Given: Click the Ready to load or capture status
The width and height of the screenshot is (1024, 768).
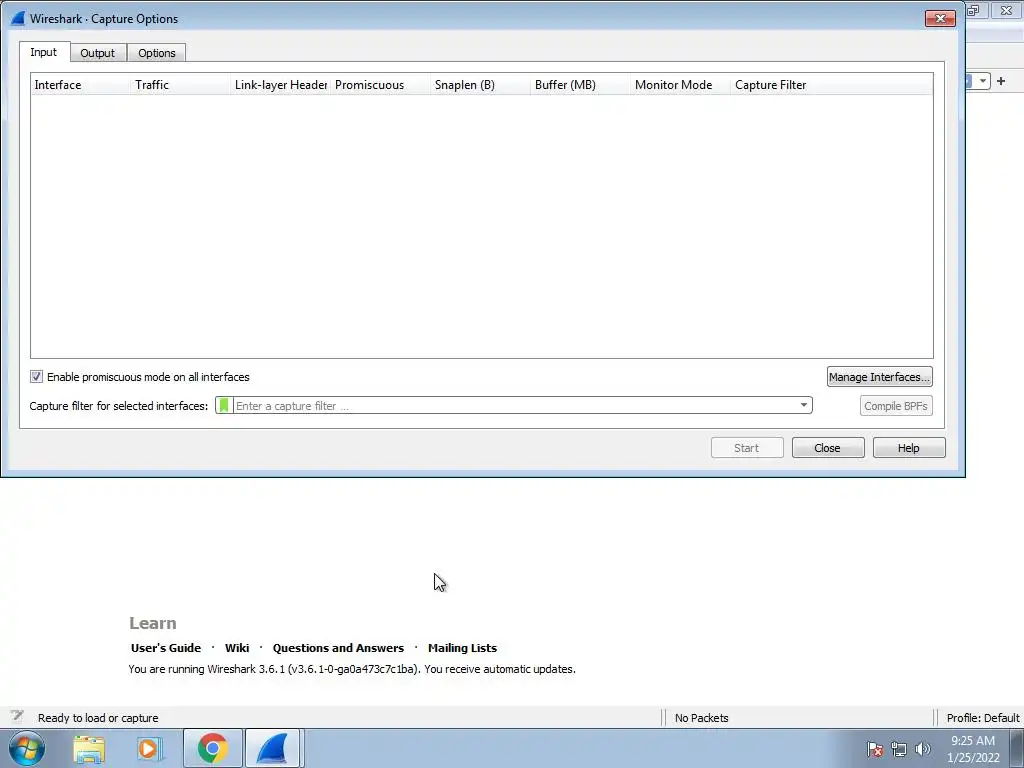Looking at the screenshot, I should pos(98,718).
